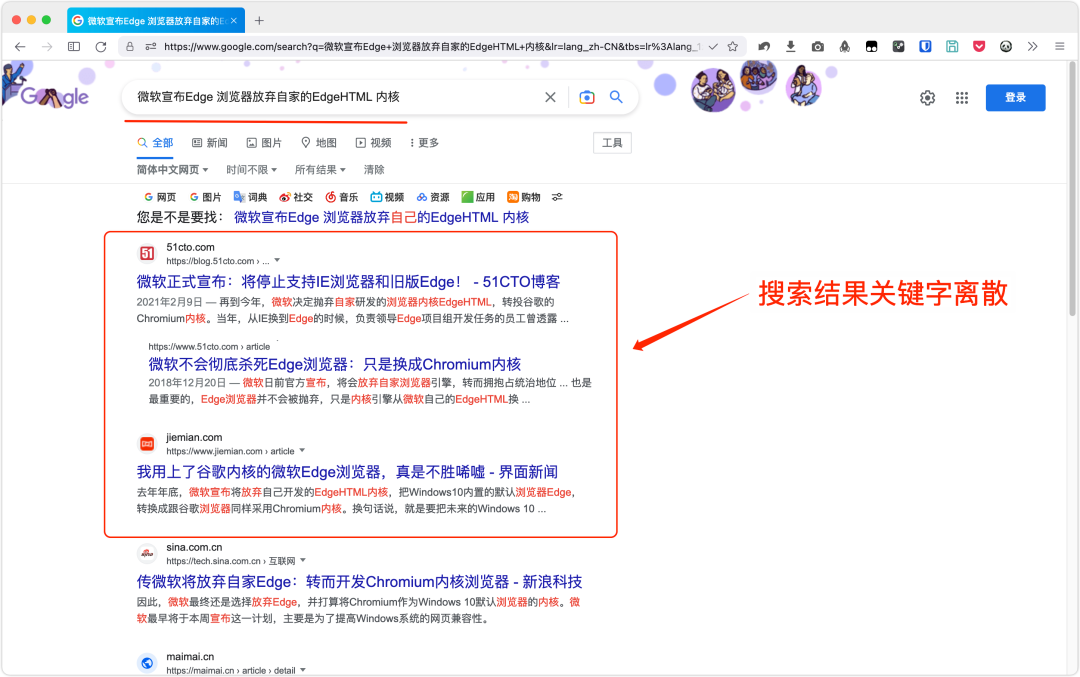Reload the current page

tap(101, 47)
